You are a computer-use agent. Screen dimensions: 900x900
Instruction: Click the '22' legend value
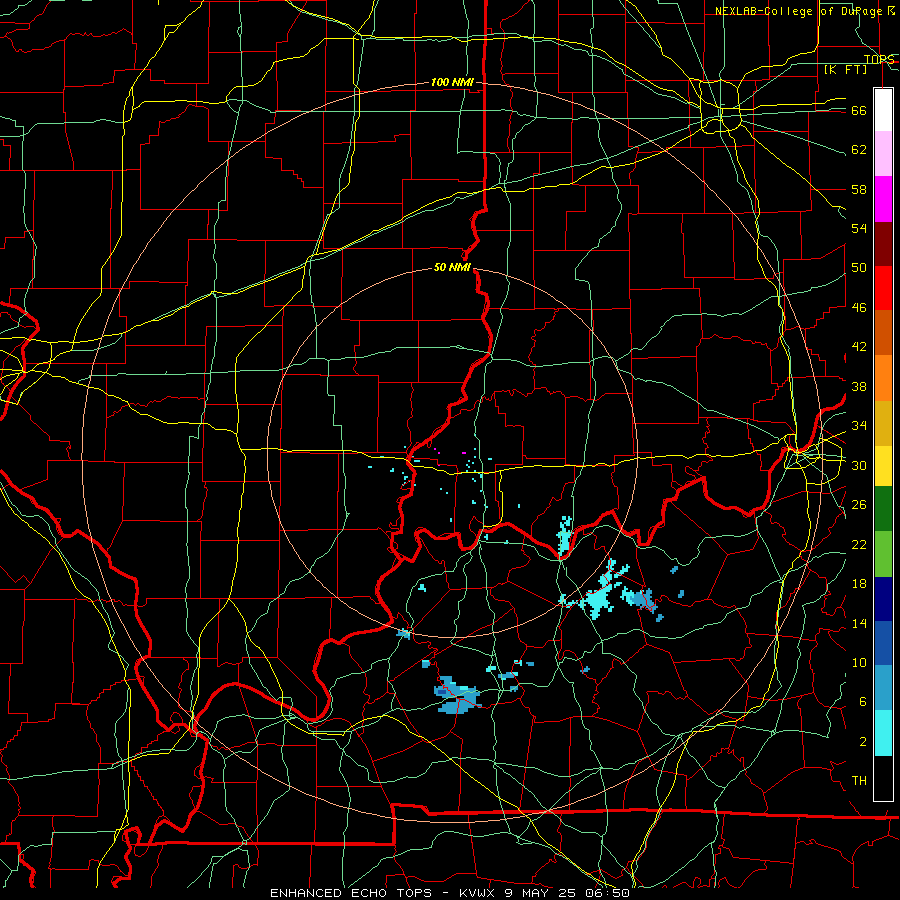point(859,544)
